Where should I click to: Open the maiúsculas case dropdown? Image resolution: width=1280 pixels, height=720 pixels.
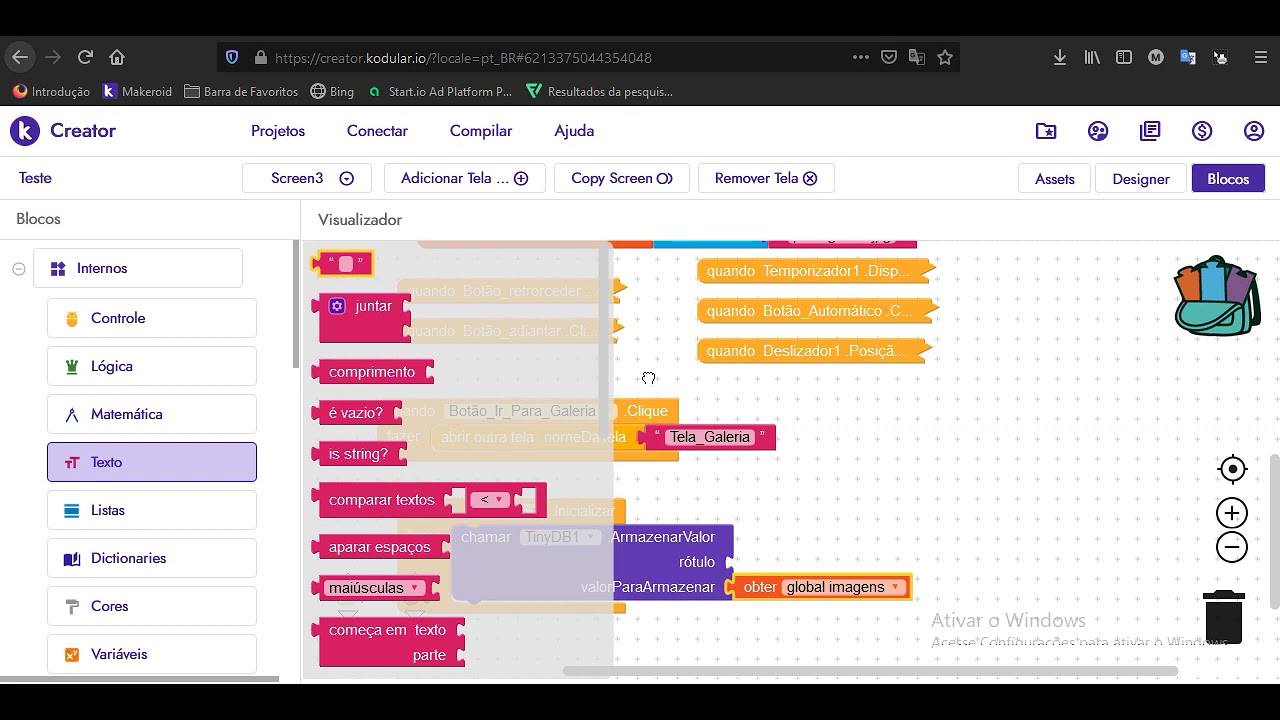coord(374,588)
